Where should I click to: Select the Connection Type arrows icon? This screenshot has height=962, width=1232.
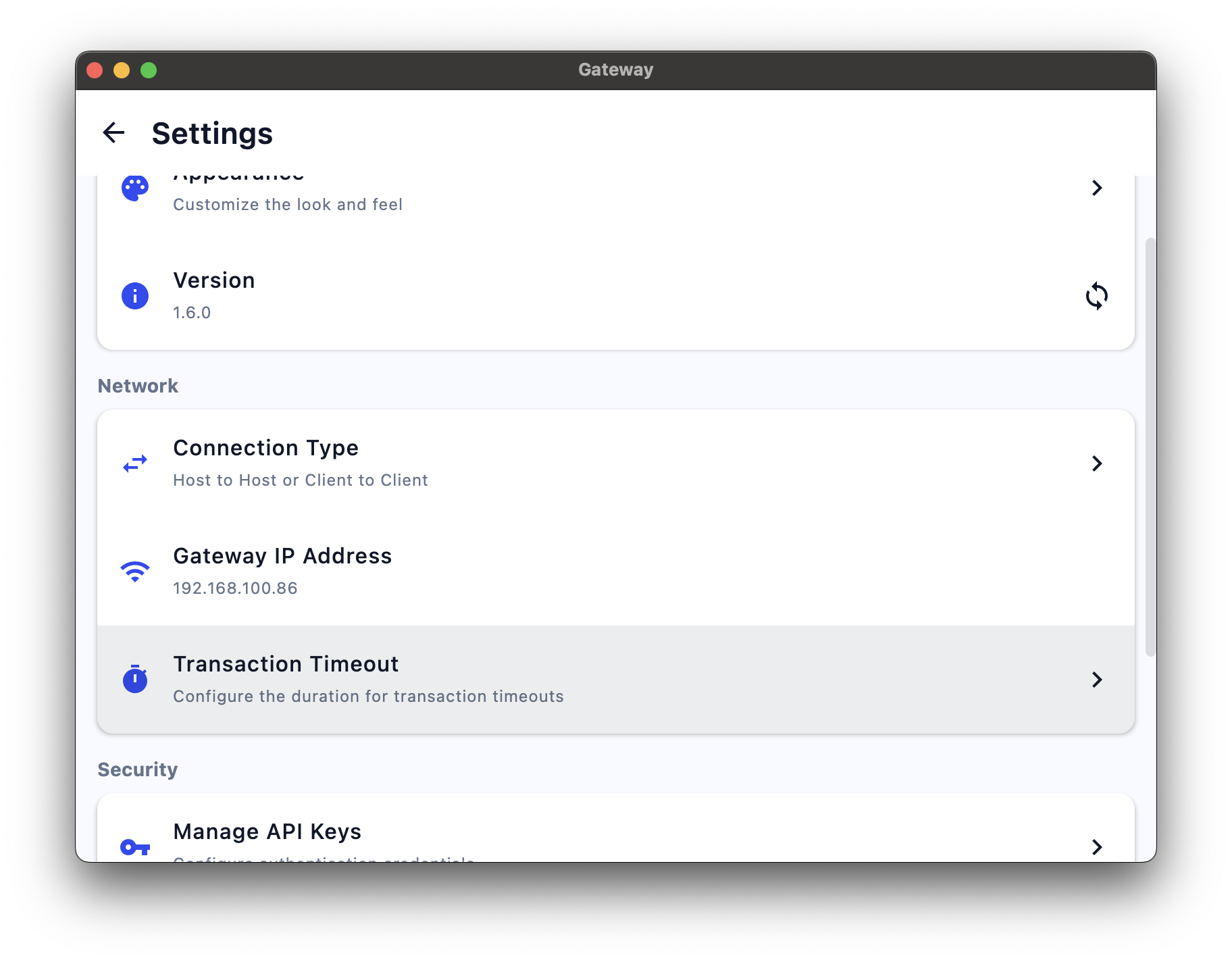coord(135,463)
